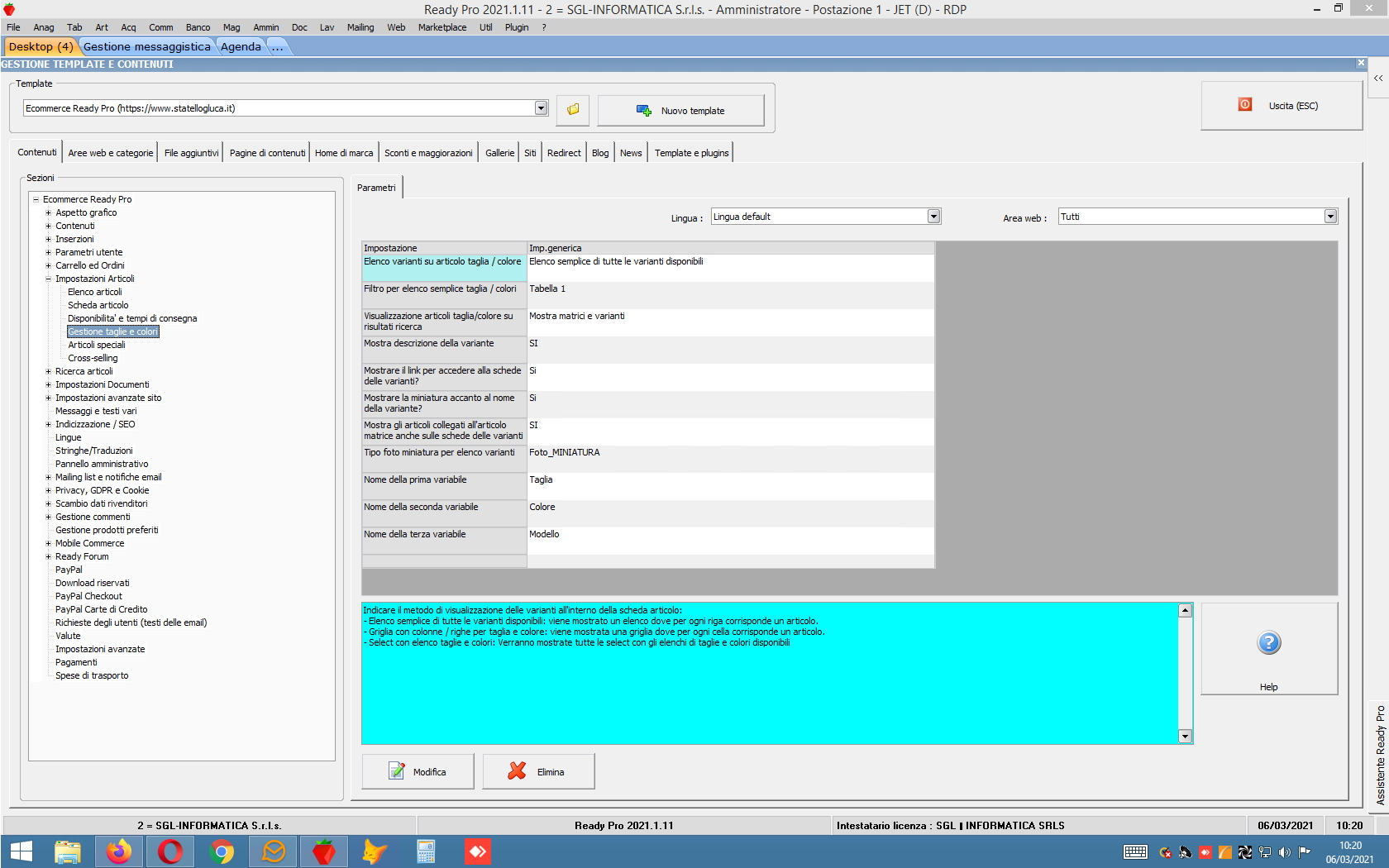
Task: Switch to Pagine di contenuti tab
Action: 267,153
